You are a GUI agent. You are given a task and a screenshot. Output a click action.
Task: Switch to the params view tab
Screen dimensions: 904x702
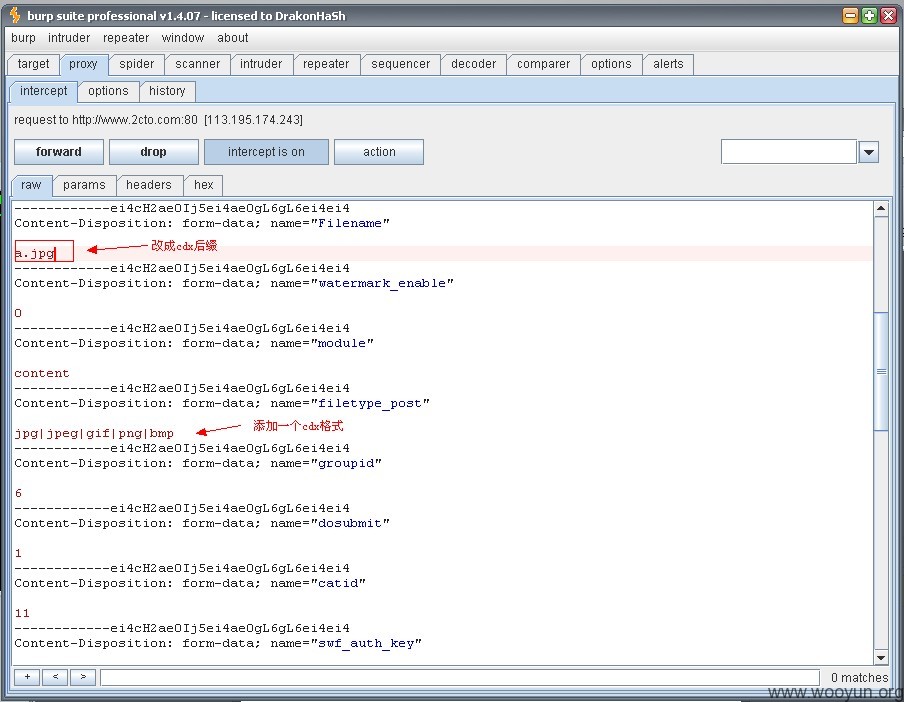click(x=84, y=185)
